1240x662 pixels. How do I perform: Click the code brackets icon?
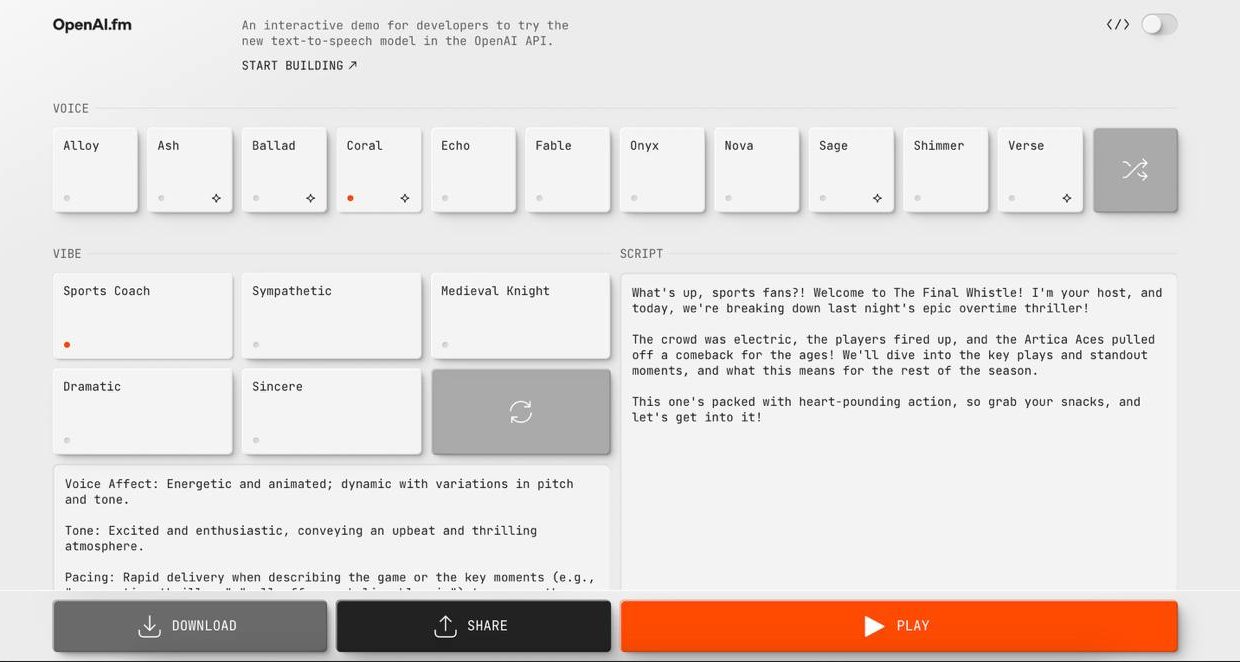click(x=1118, y=24)
